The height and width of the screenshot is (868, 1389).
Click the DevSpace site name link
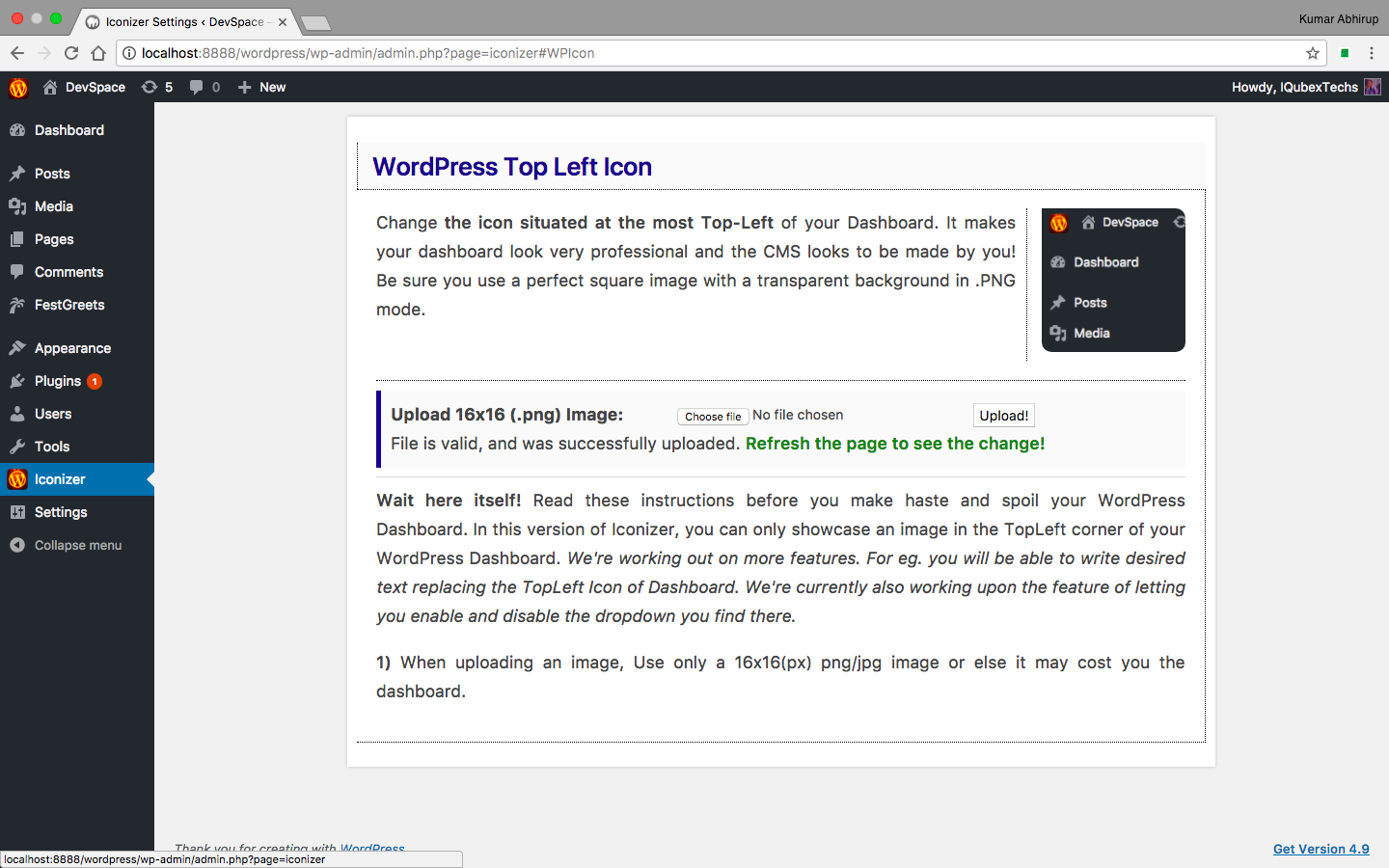[95, 87]
